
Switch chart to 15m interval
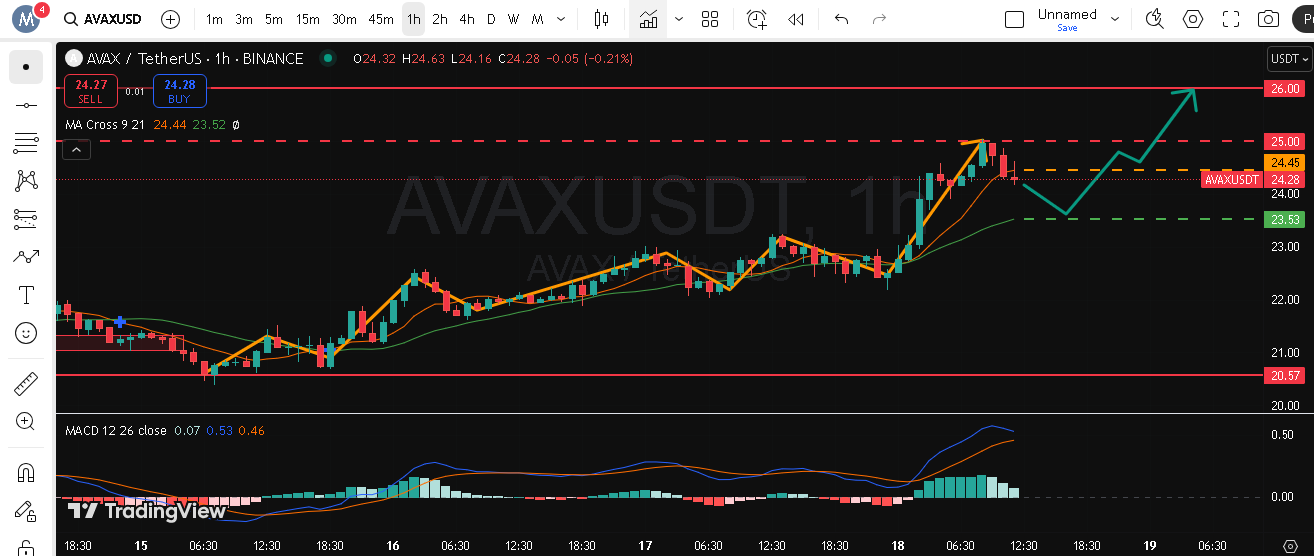[x=308, y=19]
